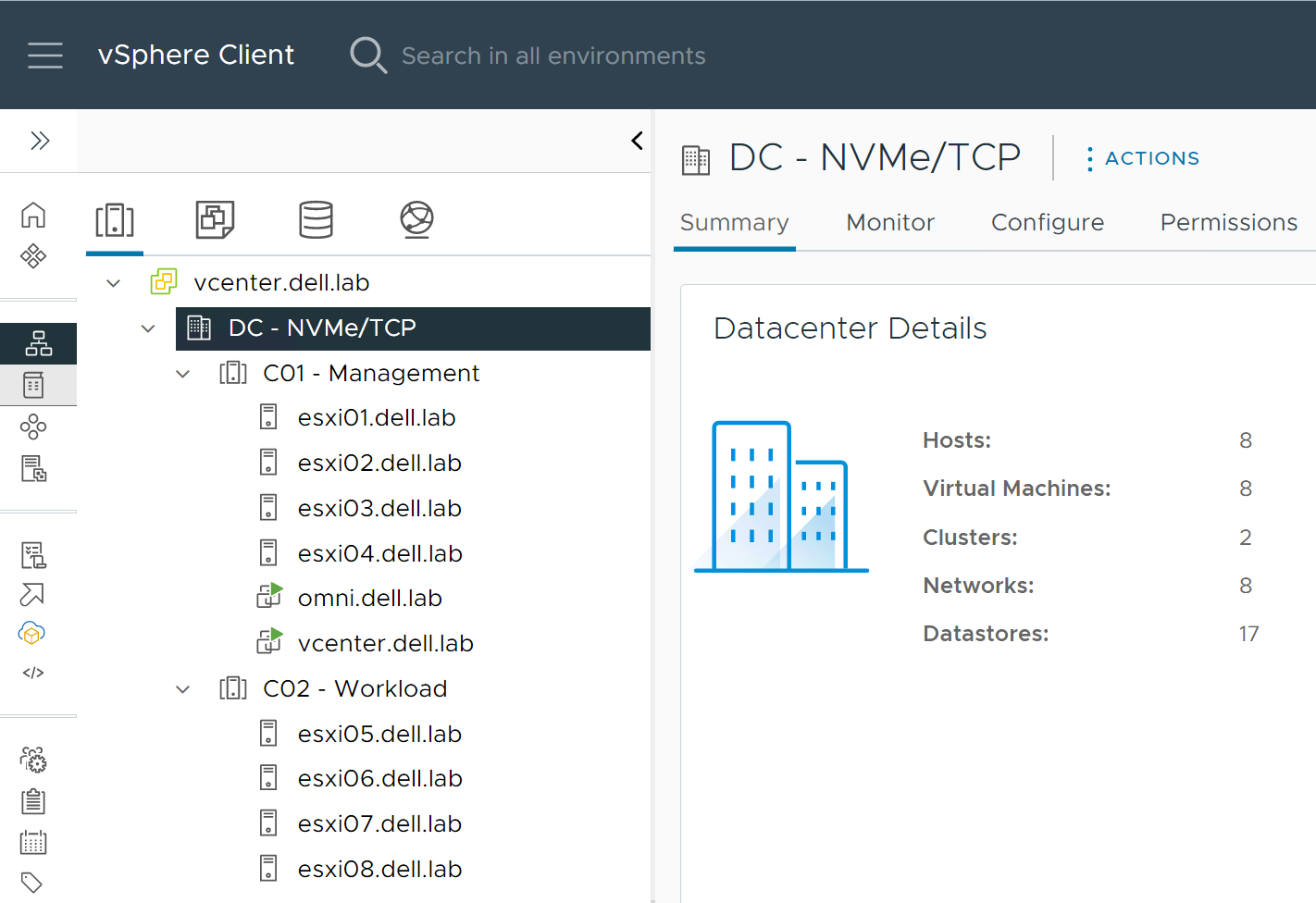Screen dimensions: 1316x903
Task: Select host esxi01.dell.lab
Action: pos(377,418)
